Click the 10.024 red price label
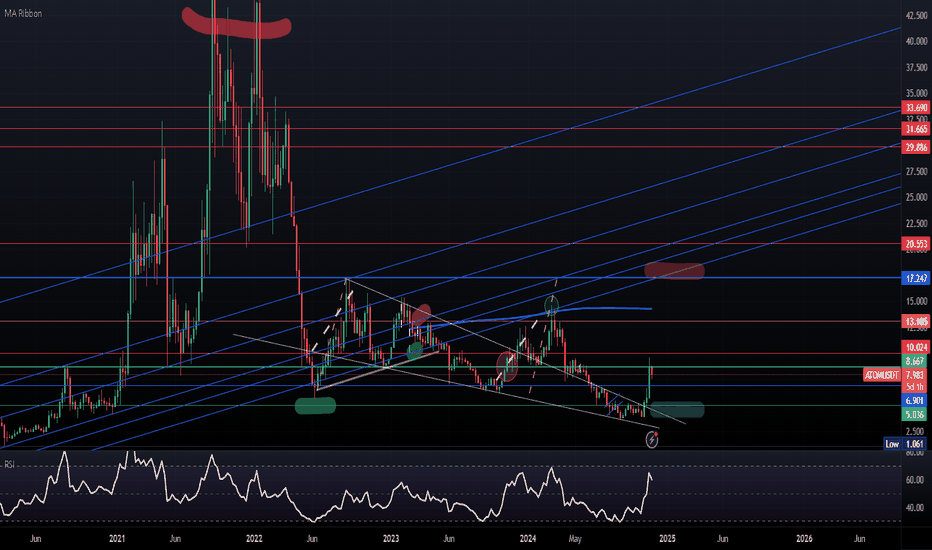Screen dimensions: 932x550 pos(917,347)
